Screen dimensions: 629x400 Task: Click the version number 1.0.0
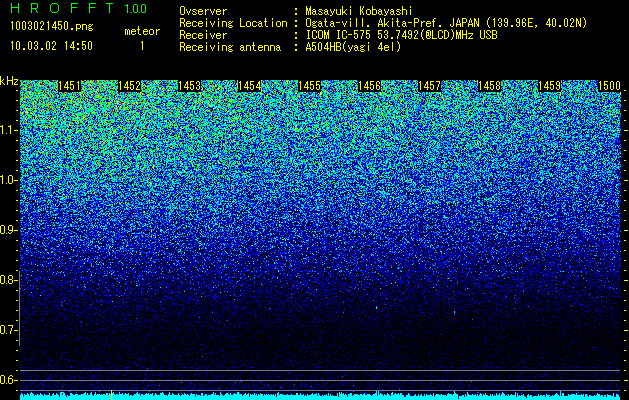(136, 8)
